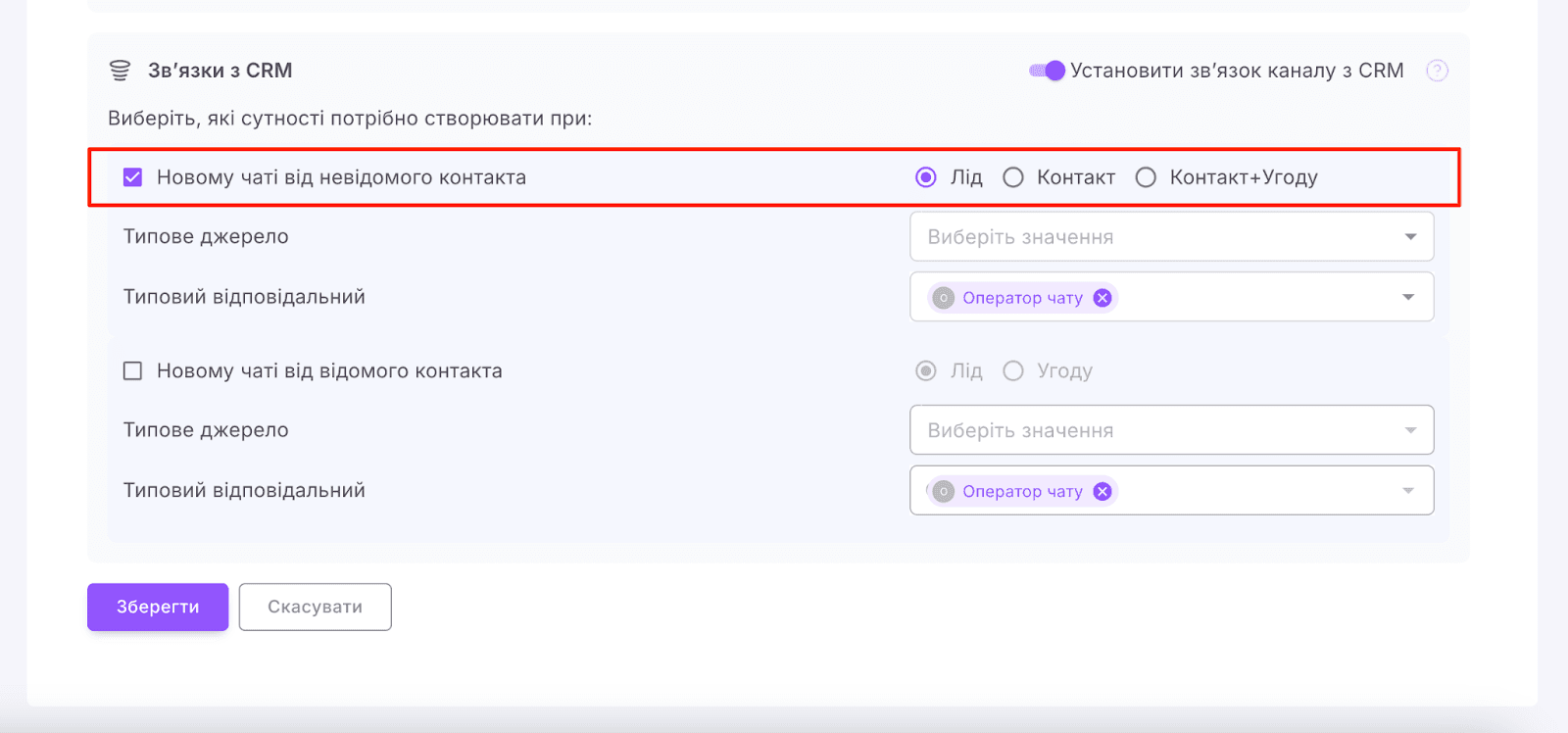This screenshot has width=1568, height=733.
Task: Uncheck Новому чаті від невідомого контакта checkbox
Action: (x=132, y=177)
